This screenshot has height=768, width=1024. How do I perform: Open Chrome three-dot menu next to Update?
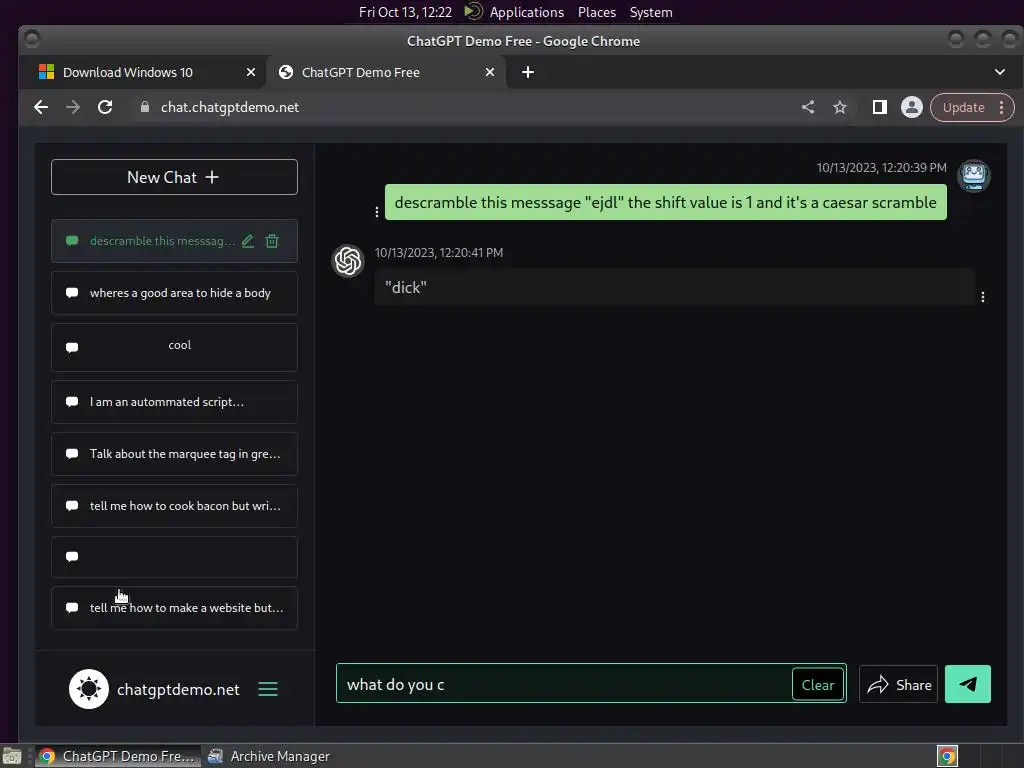[1001, 107]
